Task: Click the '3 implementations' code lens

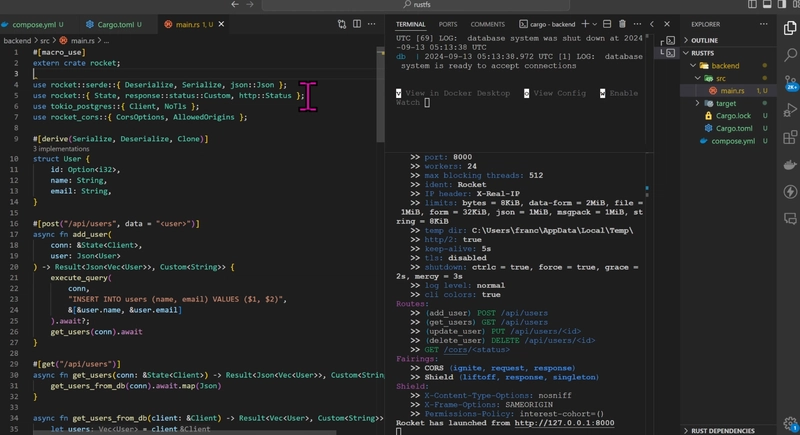Action: 61,149
